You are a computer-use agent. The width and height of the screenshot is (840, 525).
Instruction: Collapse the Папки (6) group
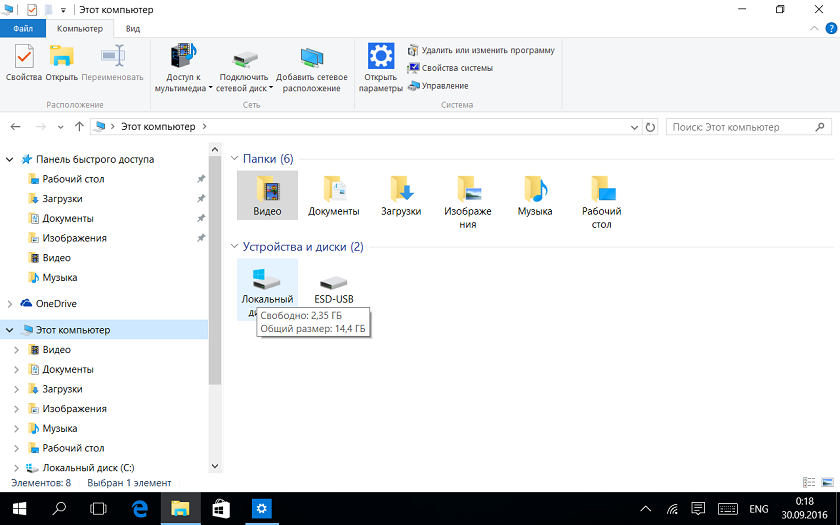click(x=235, y=159)
